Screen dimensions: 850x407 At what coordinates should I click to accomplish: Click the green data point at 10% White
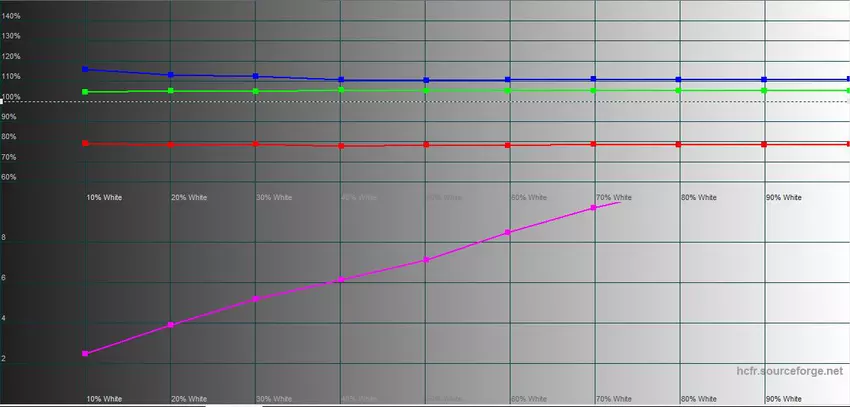point(85,92)
